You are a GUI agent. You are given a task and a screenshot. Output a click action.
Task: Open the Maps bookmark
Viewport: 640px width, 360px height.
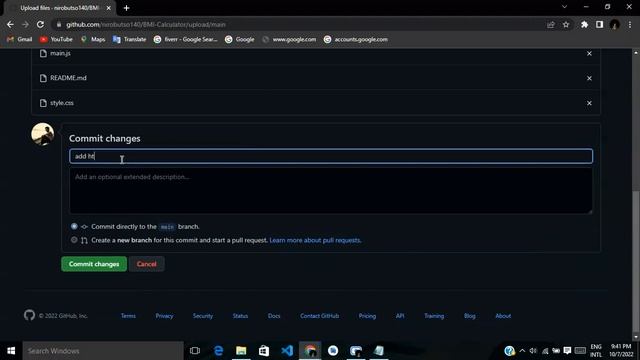coord(93,40)
